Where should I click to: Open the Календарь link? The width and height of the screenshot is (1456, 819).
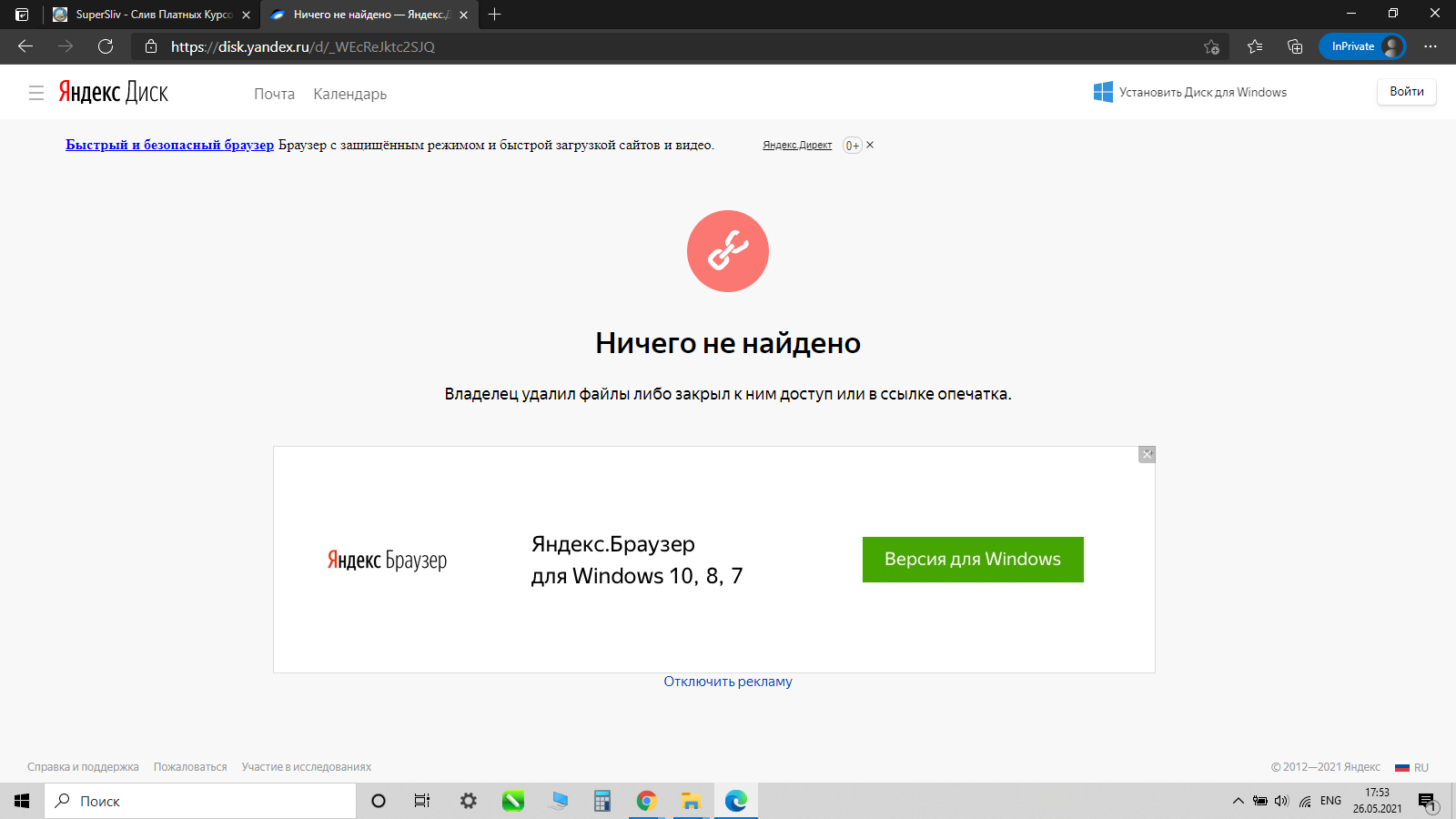349,94
